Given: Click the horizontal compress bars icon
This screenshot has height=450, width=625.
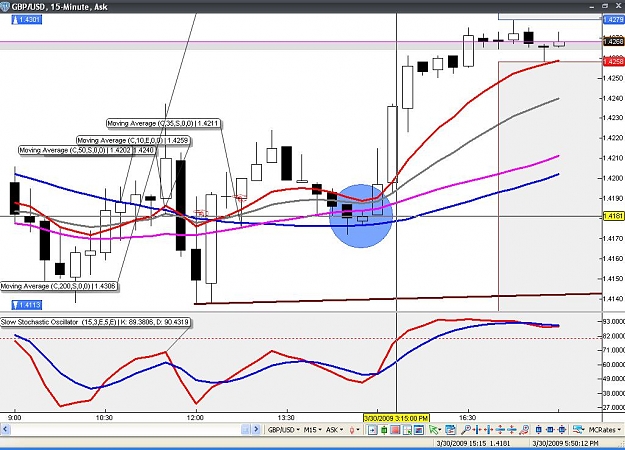Looking at the screenshot, I should coord(477,430).
